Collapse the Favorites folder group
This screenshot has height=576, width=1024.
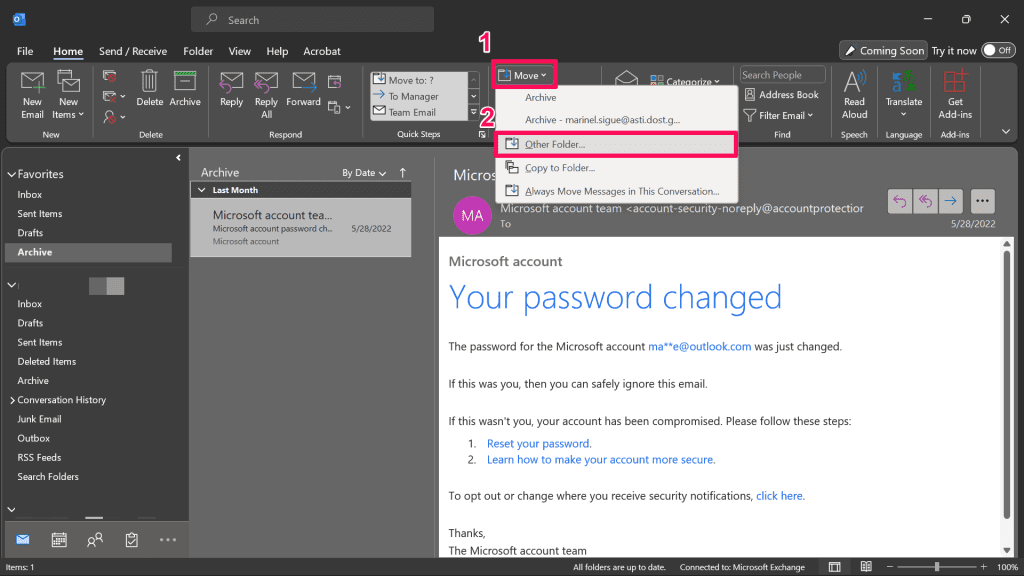[x=12, y=174]
